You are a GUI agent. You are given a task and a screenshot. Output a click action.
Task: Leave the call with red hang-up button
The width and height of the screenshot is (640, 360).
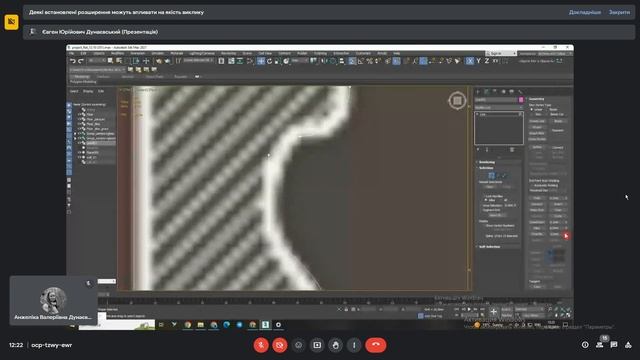coord(376,345)
